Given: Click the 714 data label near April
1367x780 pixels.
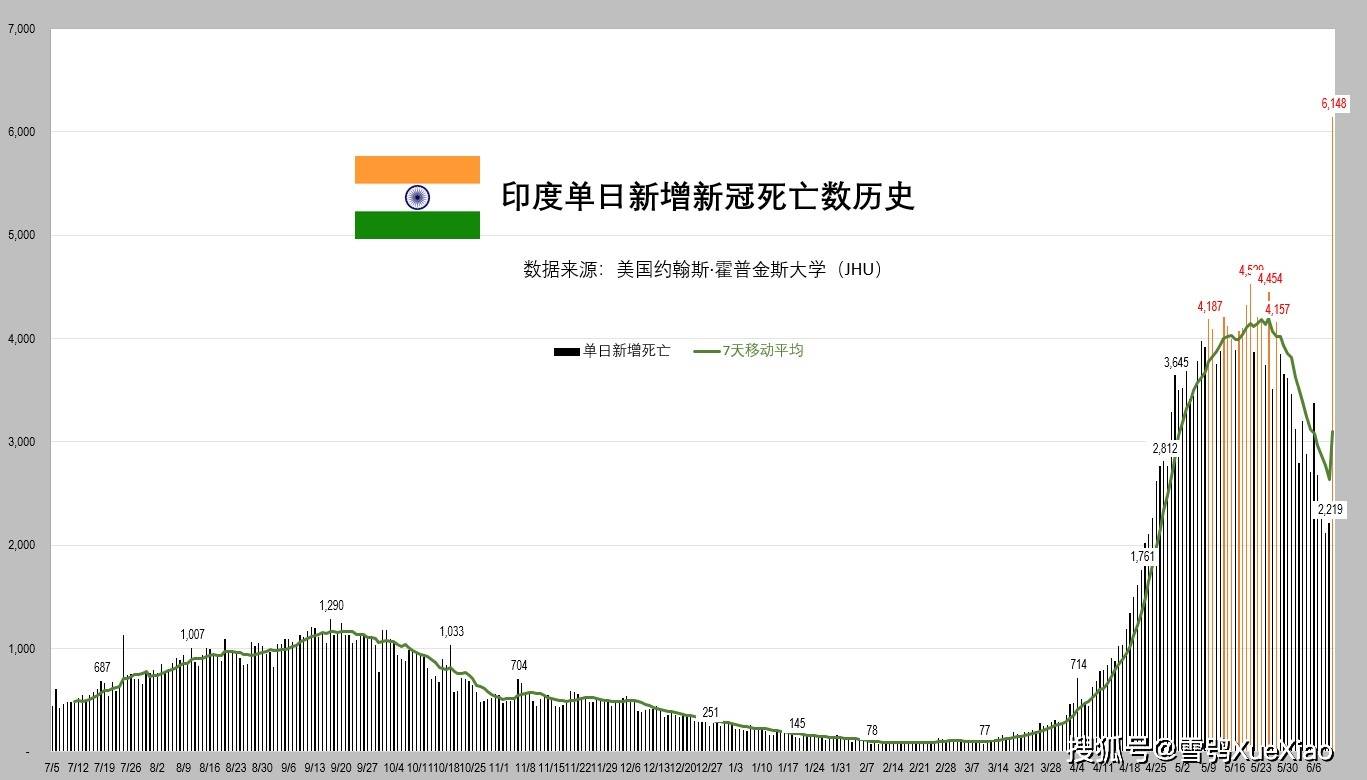Looking at the screenshot, I should click(1078, 665).
